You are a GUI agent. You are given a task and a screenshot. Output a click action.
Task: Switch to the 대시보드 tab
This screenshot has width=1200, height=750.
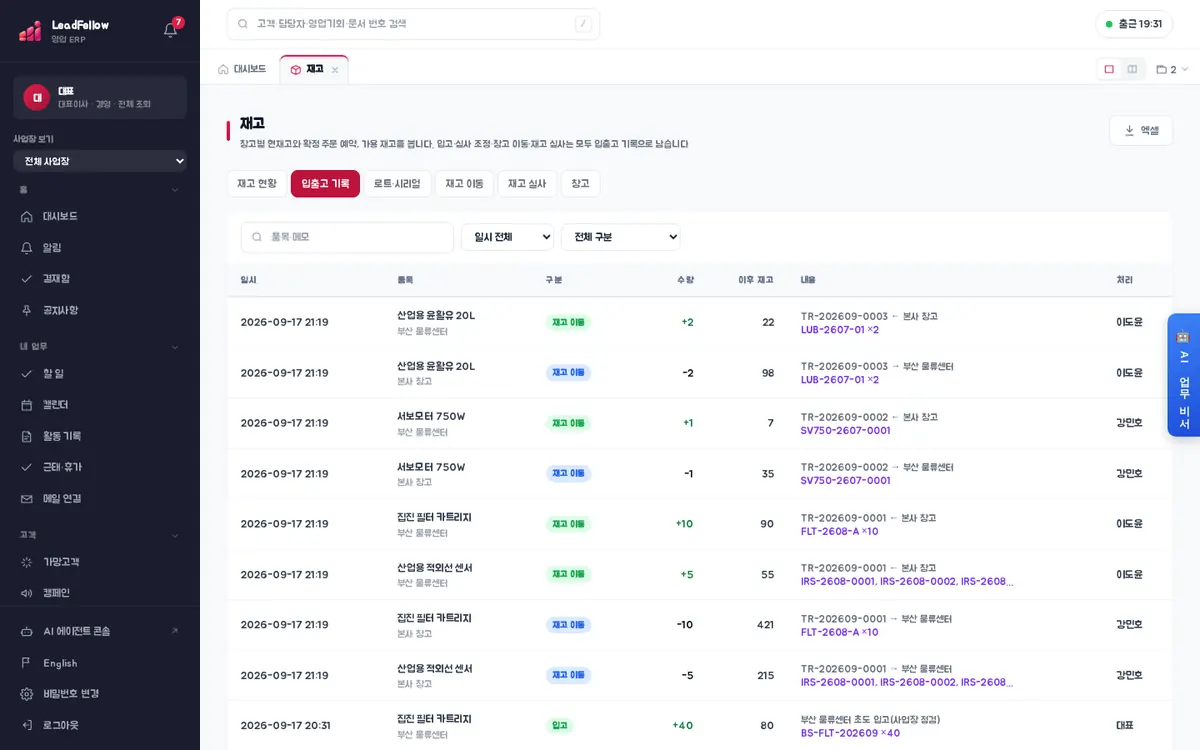point(242,69)
